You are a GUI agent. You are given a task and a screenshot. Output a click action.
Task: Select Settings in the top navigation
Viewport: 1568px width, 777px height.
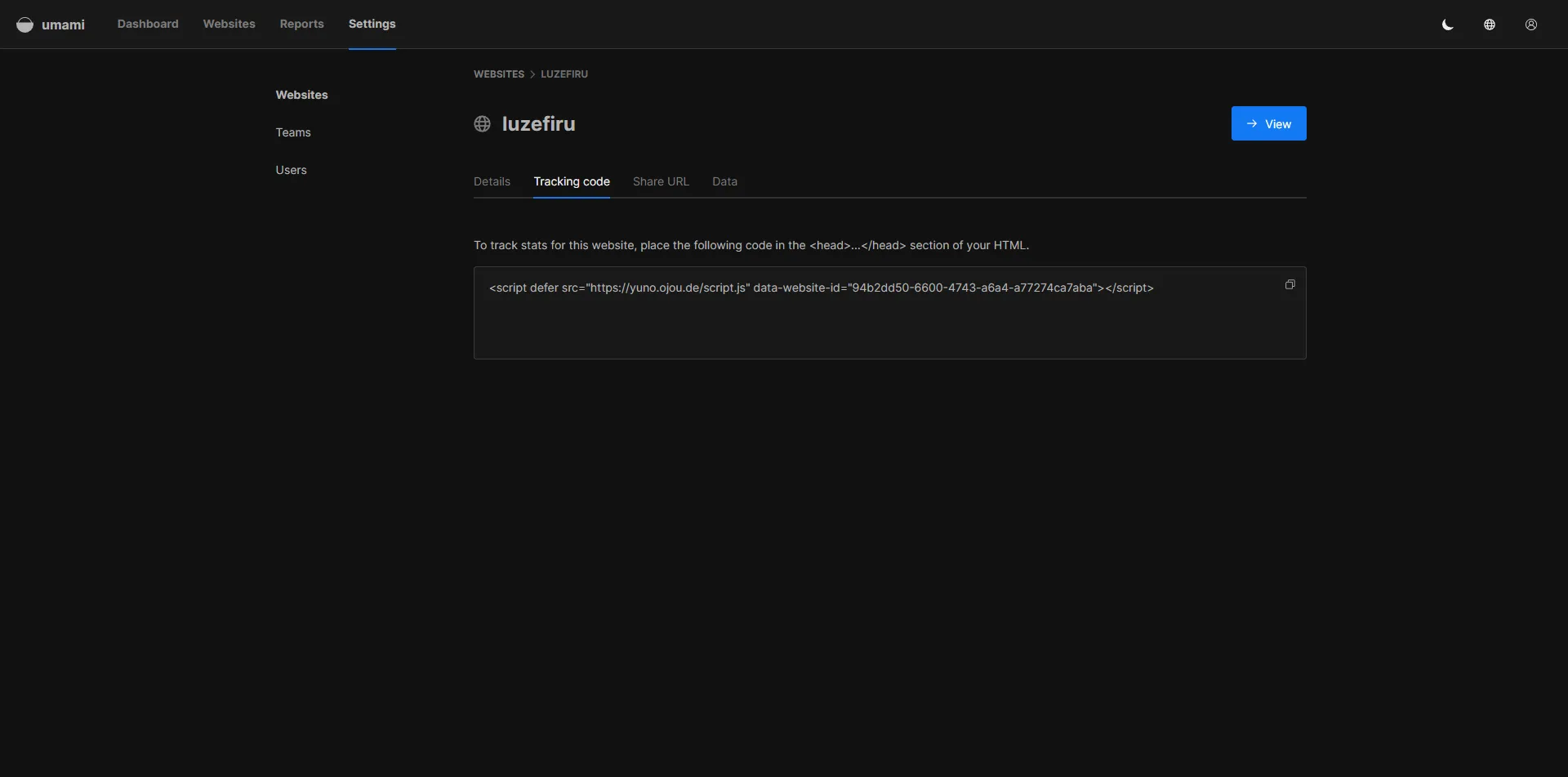pos(372,24)
